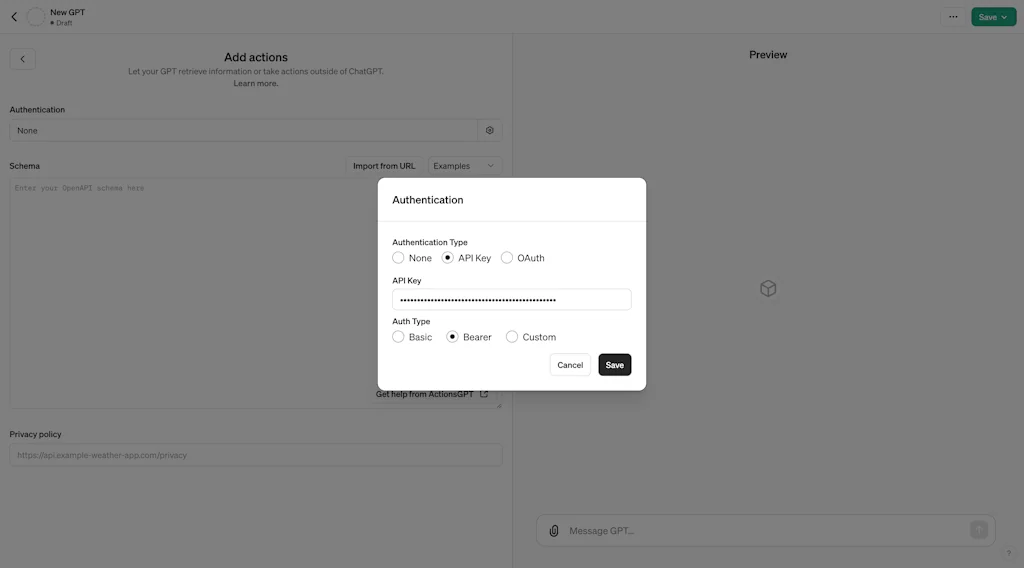The height and width of the screenshot is (568, 1024).
Task: Open the Examples dropdown
Action: pyautogui.click(x=464, y=166)
